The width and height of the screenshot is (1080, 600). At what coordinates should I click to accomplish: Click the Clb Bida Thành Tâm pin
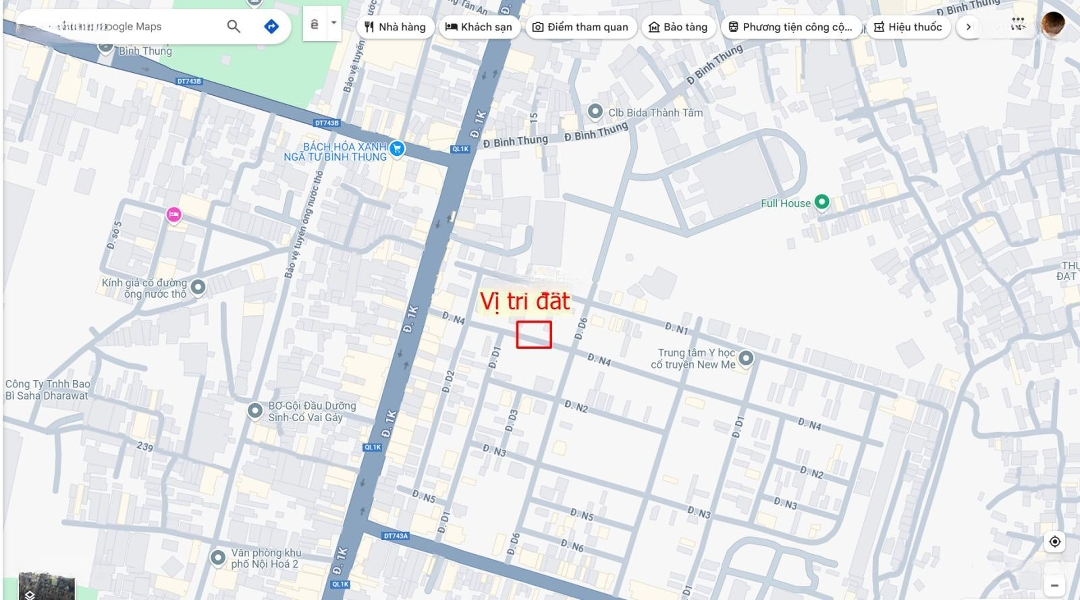point(595,111)
